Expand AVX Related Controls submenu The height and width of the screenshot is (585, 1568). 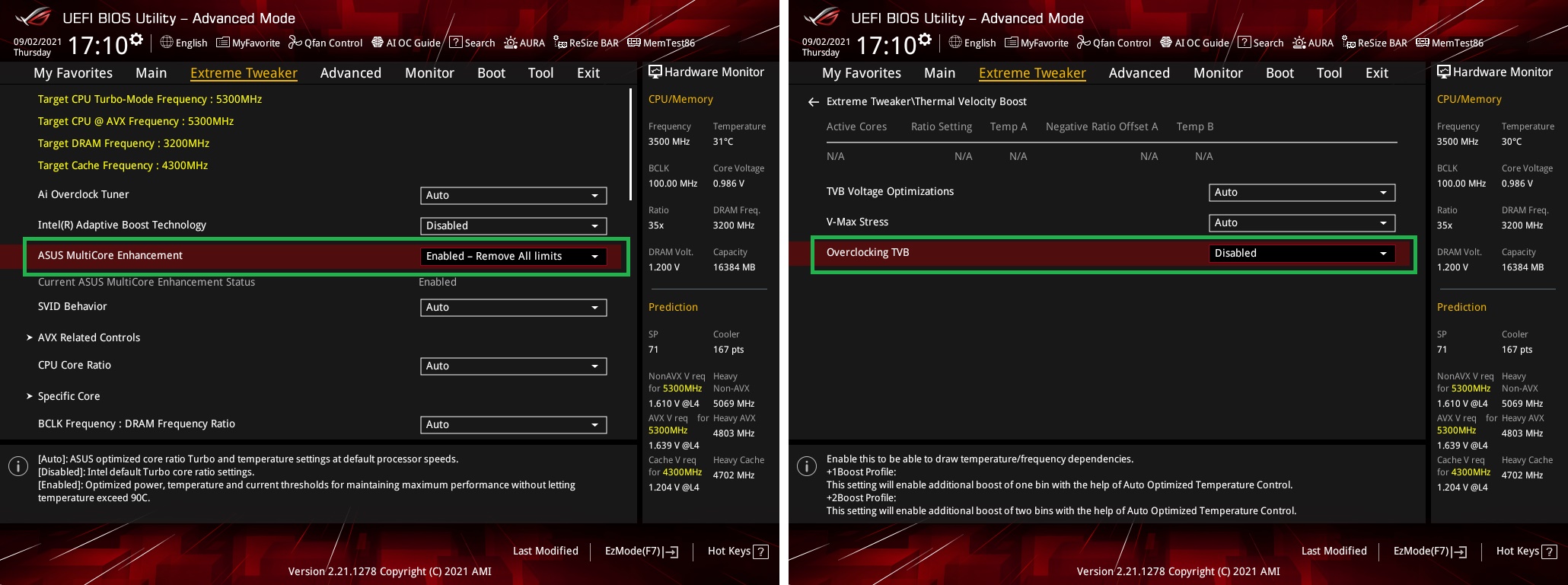pos(84,337)
